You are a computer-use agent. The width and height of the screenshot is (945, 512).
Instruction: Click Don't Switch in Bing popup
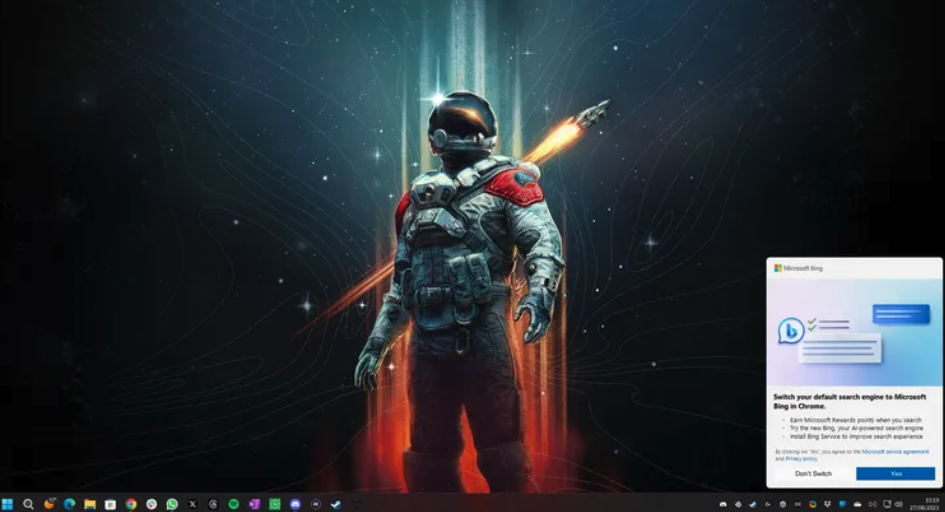pyautogui.click(x=813, y=473)
